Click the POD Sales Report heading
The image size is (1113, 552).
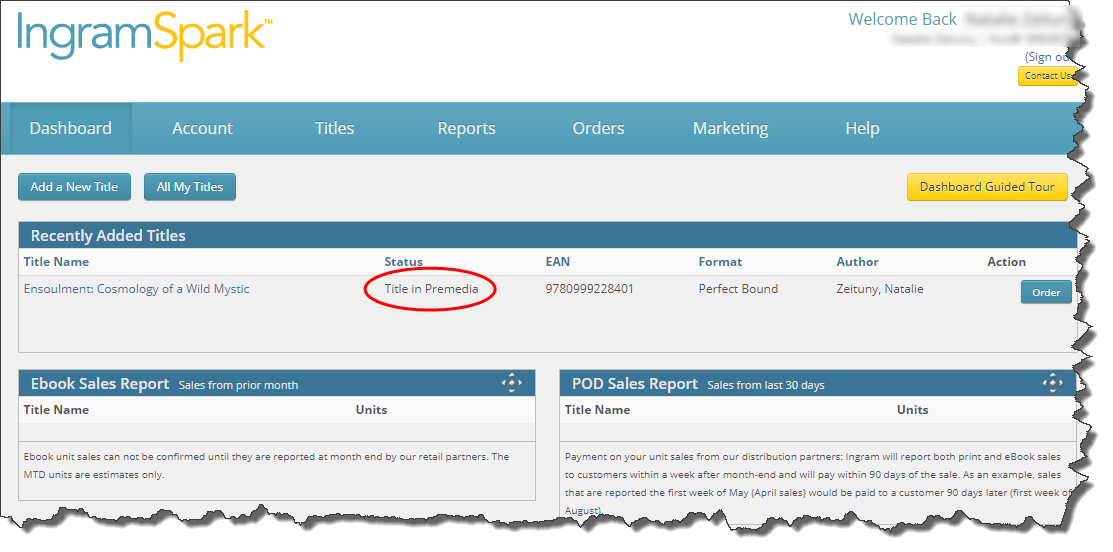(635, 384)
